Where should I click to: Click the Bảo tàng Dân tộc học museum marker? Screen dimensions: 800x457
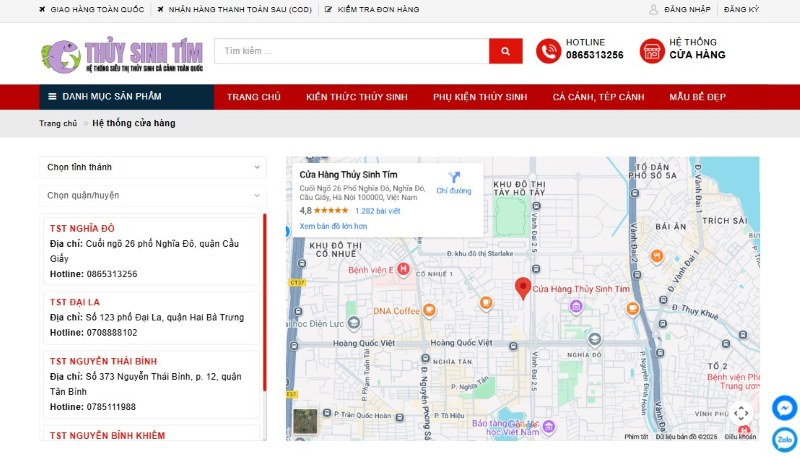(548, 426)
